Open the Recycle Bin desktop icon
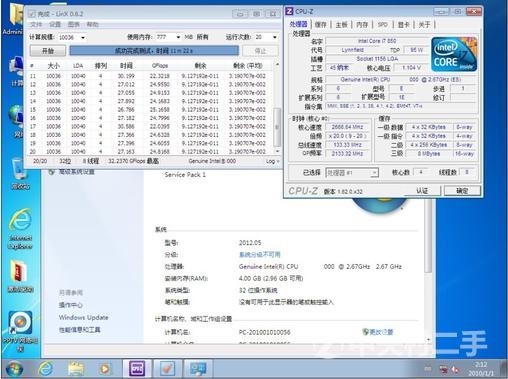Image resolution: width=508 pixels, height=379 pixels. [x=20, y=174]
